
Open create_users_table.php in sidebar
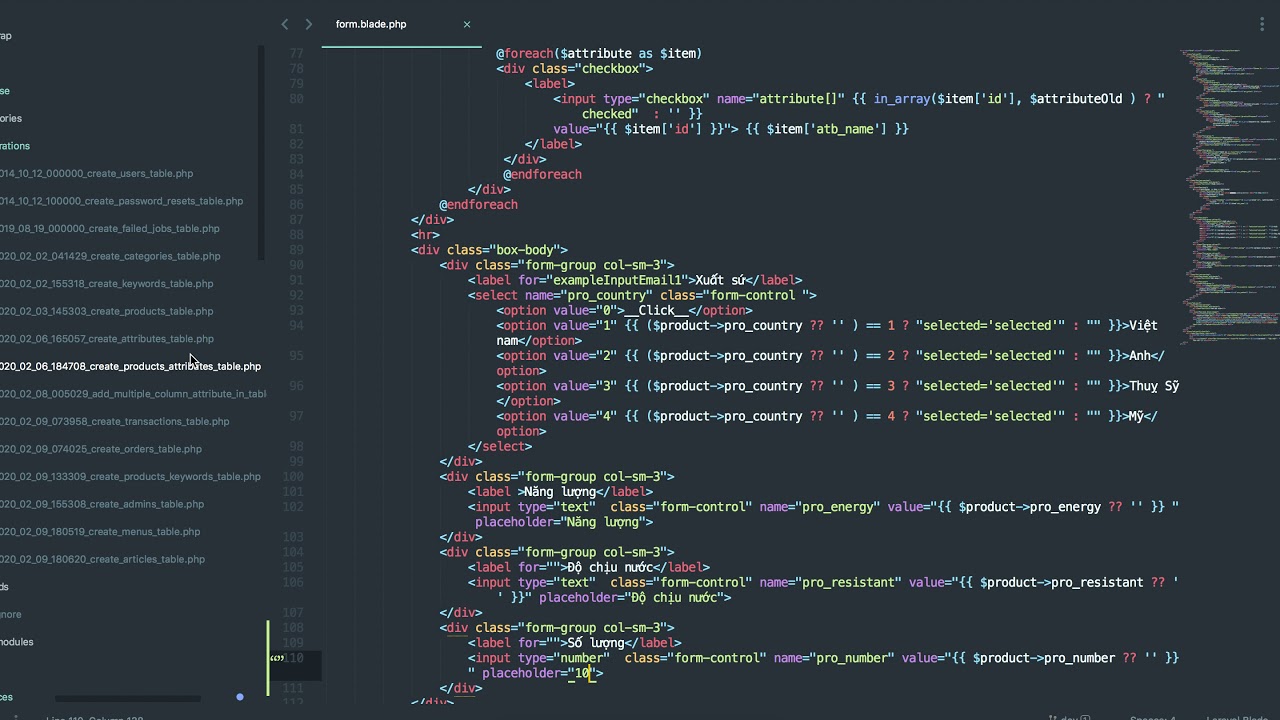(96, 173)
